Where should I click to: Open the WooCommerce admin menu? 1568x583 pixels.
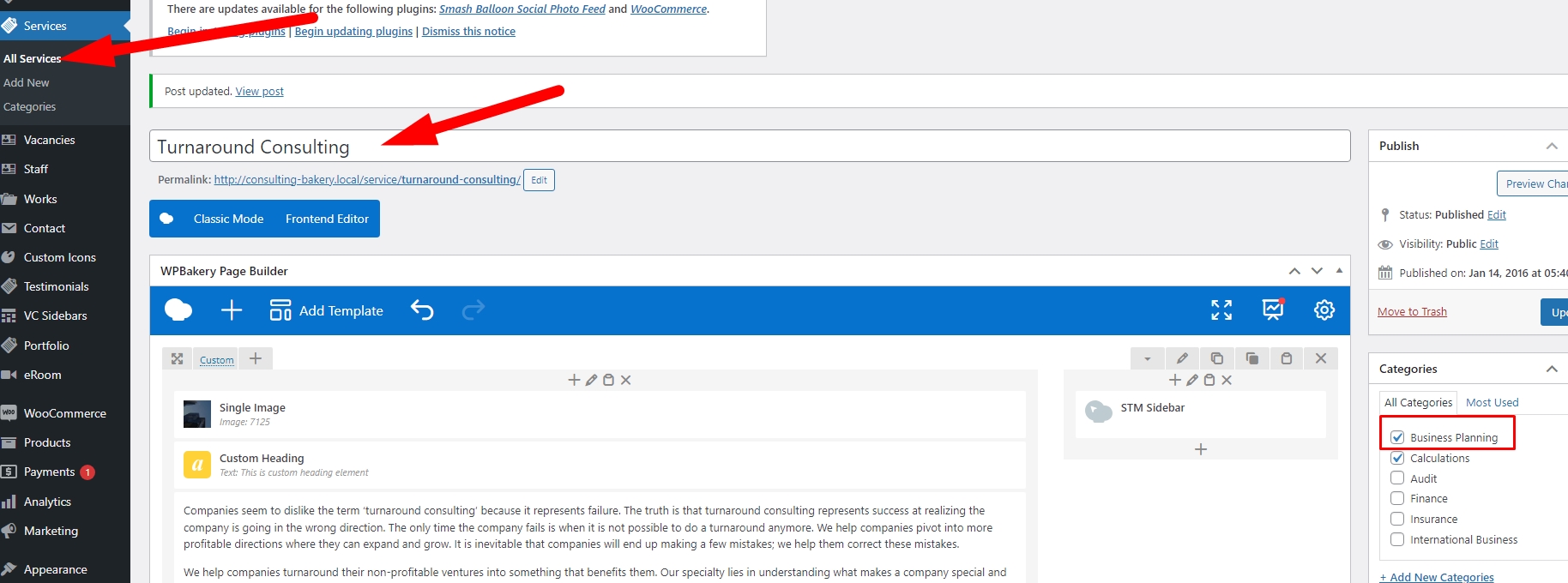coord(65,413)
